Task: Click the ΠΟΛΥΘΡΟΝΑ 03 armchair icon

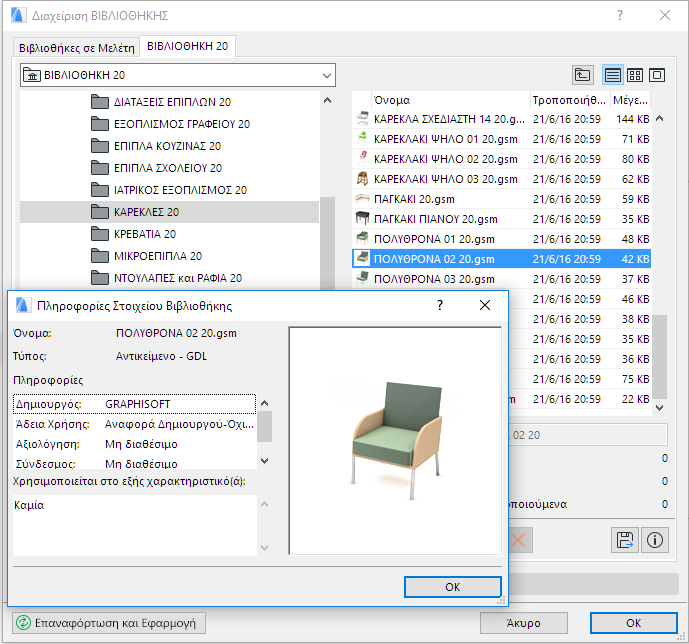Action: click(x=362, y=279)
